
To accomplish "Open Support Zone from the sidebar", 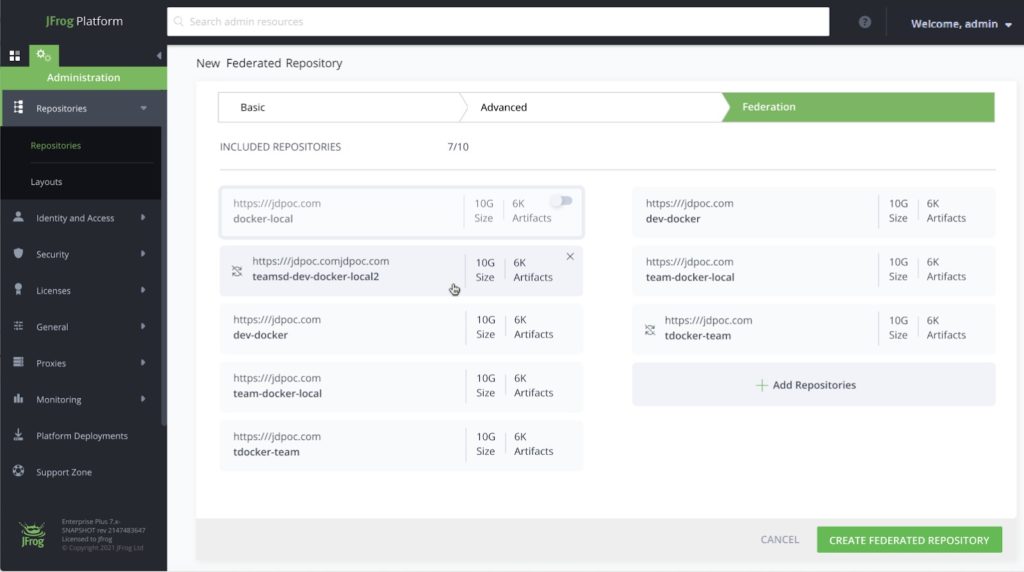I will tap(64, 472).
